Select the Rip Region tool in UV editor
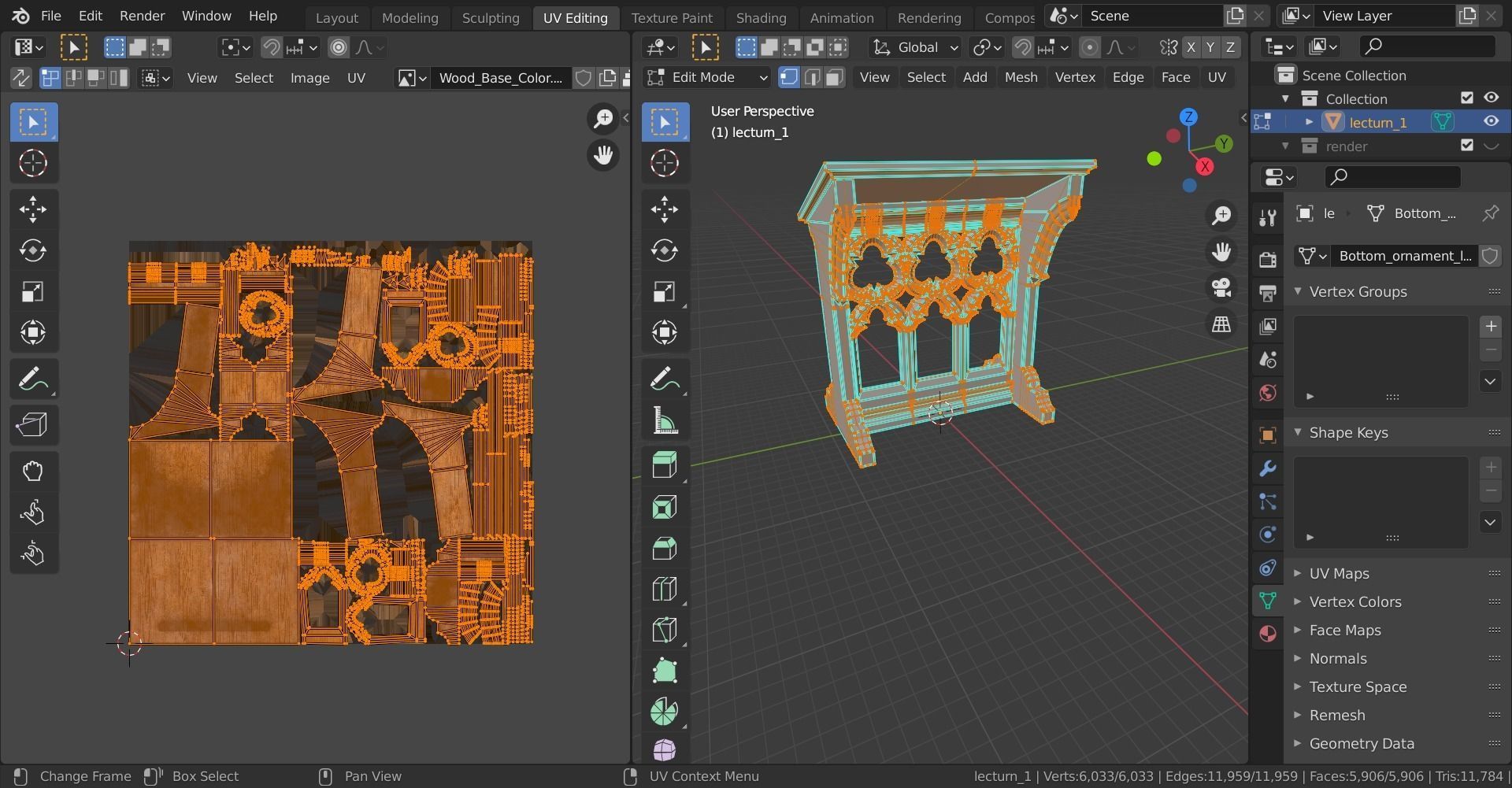 [33, 425]
